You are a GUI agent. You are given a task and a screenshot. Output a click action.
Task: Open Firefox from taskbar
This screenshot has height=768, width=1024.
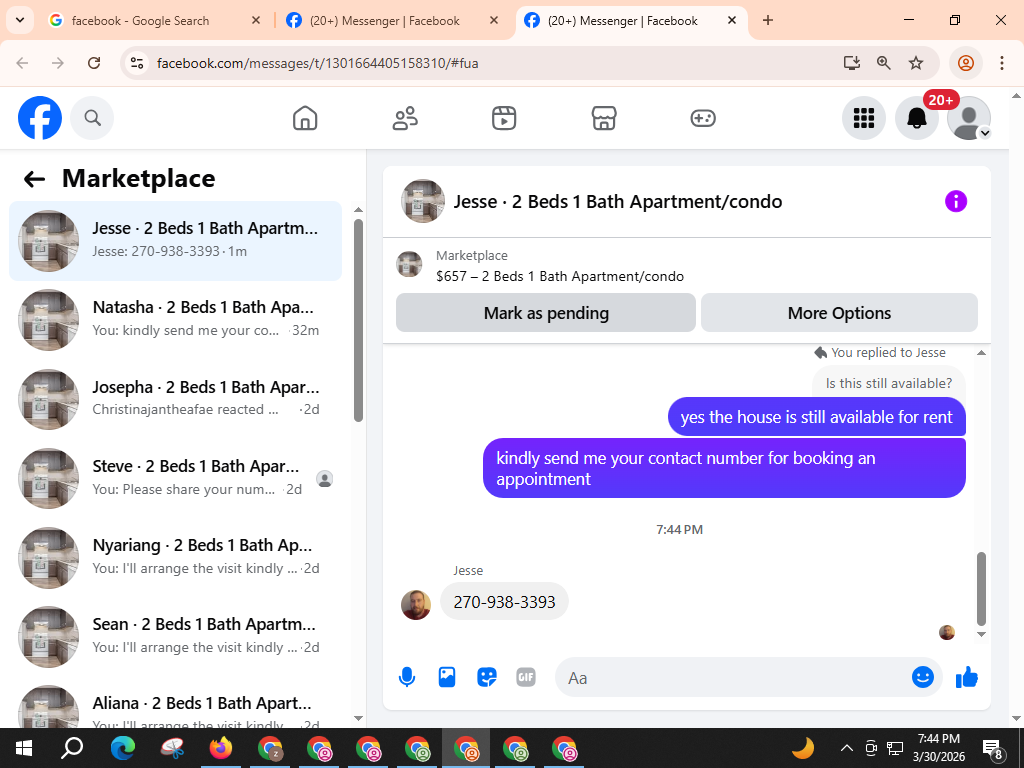pos(221,748)
